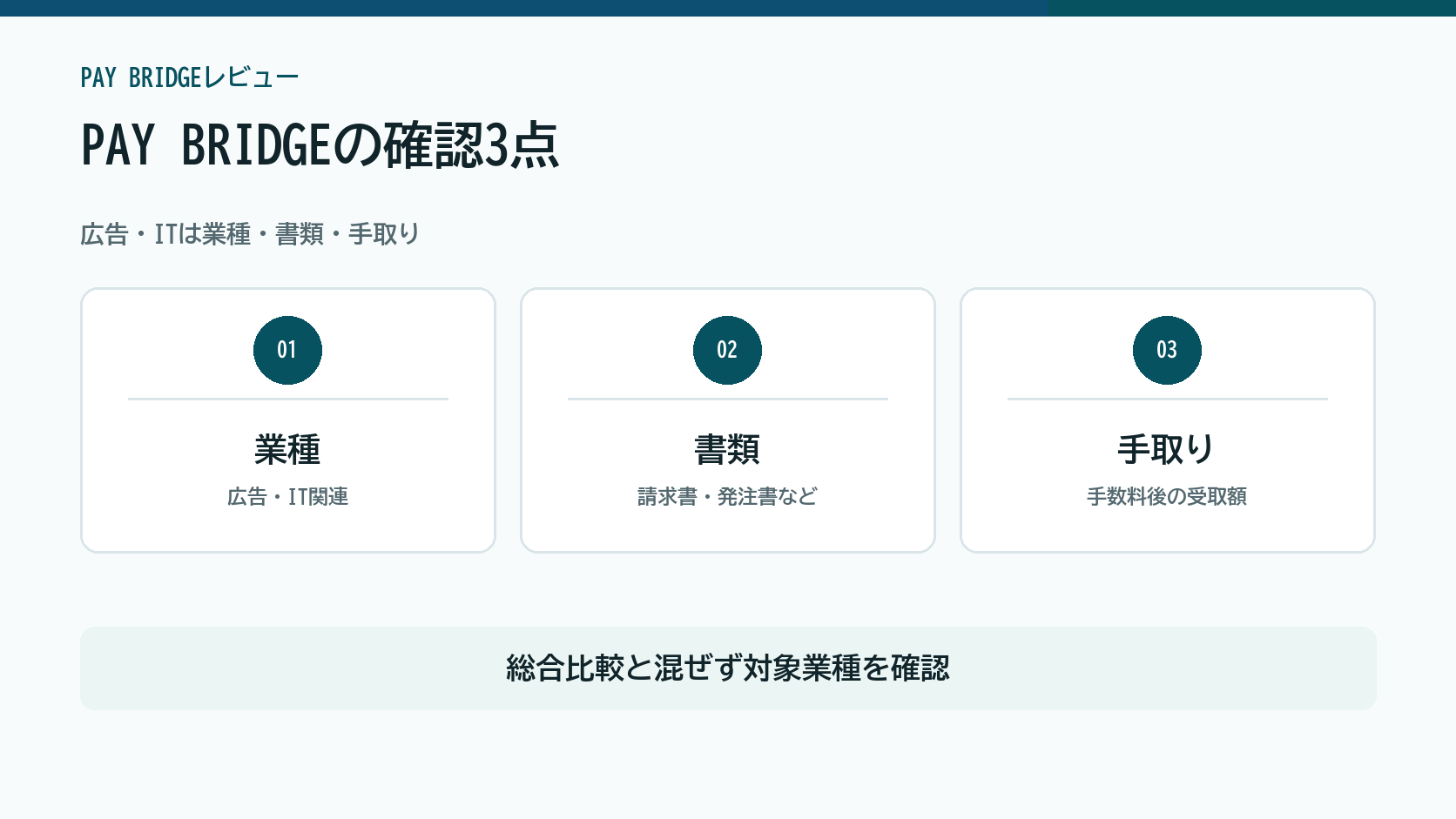Click the subtitle 広告・ITは業種・書類・手取り
1456x819 pixels.
click(250, 234)
